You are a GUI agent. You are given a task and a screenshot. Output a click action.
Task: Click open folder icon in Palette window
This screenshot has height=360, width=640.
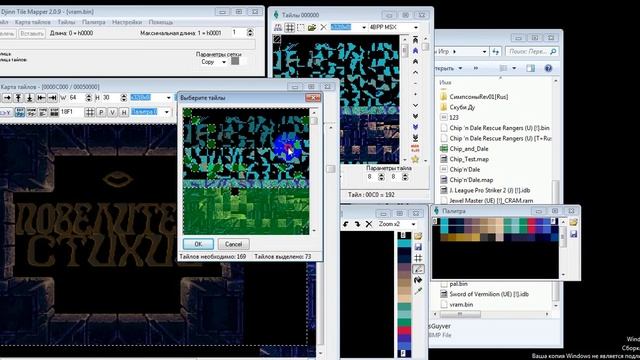coord(573,222)
